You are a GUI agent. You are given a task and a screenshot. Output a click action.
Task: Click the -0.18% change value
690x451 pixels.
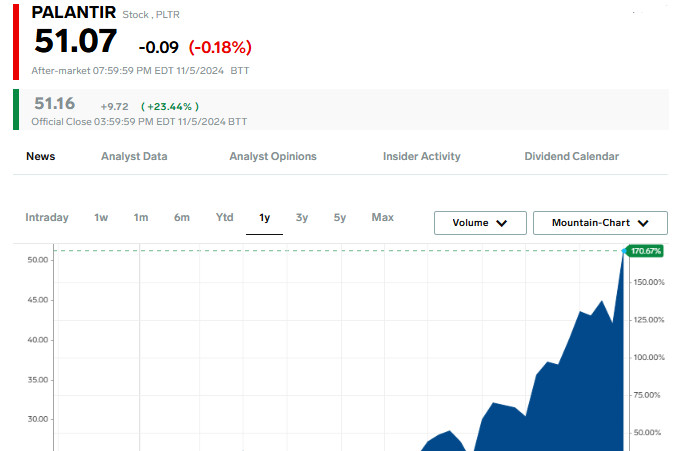pyautogui.click(x=220, y=47)
